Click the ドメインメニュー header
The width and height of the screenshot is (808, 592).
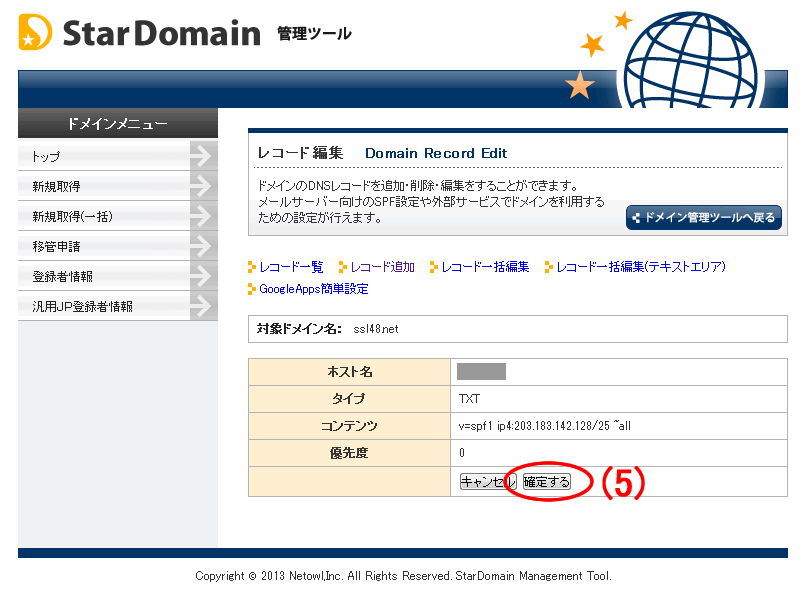117,124
